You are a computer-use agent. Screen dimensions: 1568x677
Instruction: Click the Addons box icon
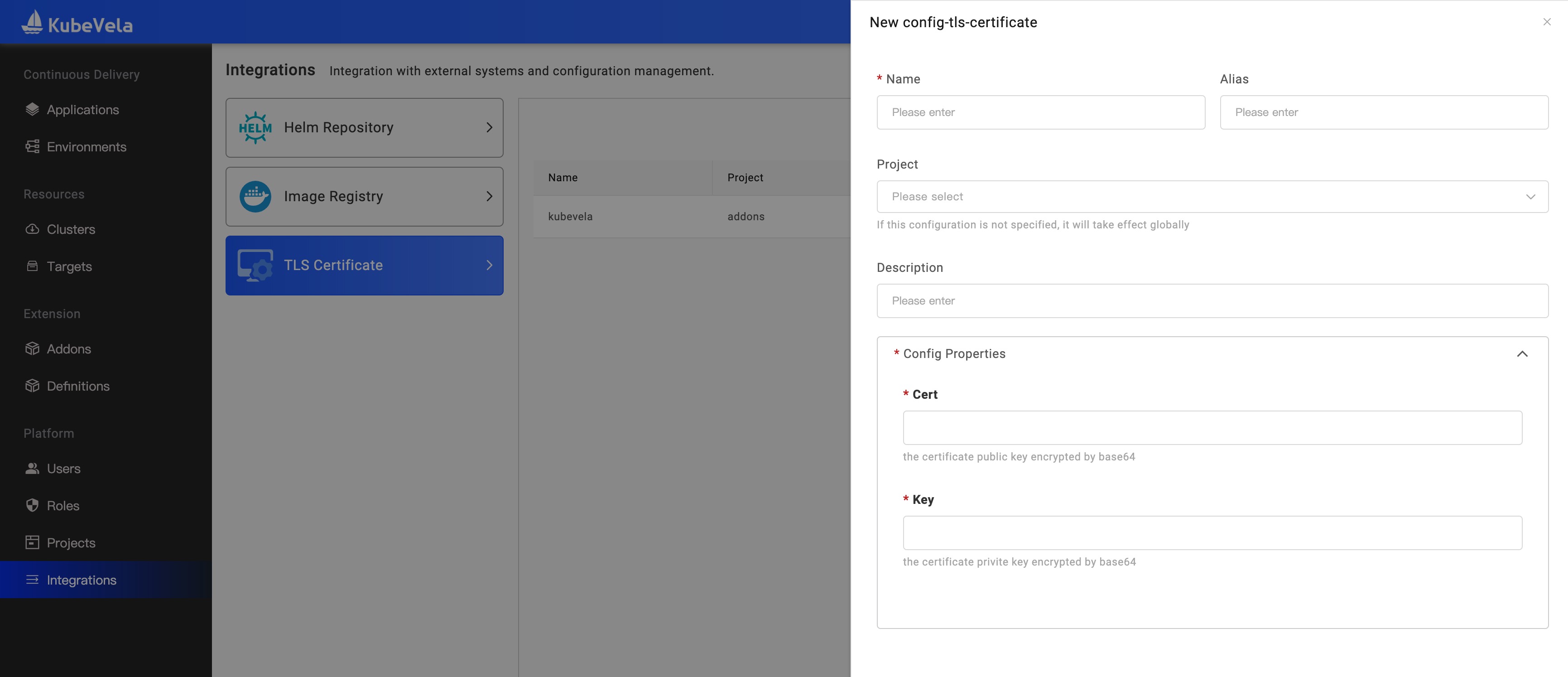pos(32,349)
